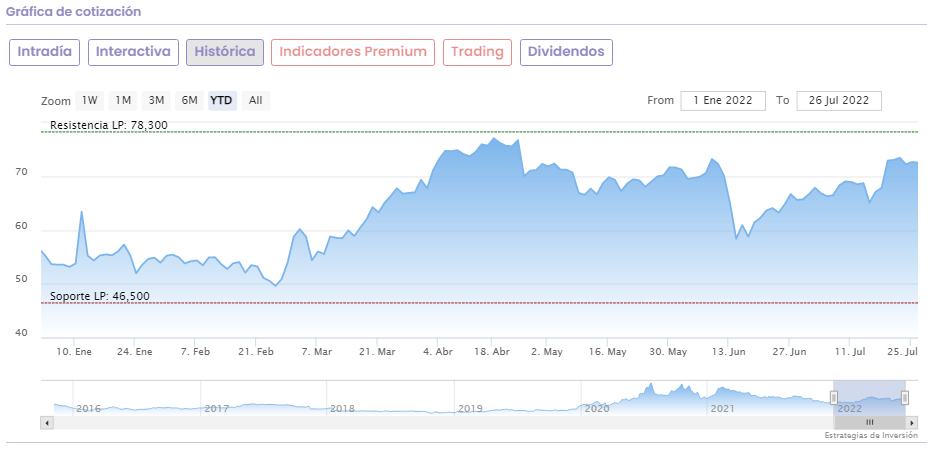
Task: Show All historical data zoom
Action: coord(256,100)
